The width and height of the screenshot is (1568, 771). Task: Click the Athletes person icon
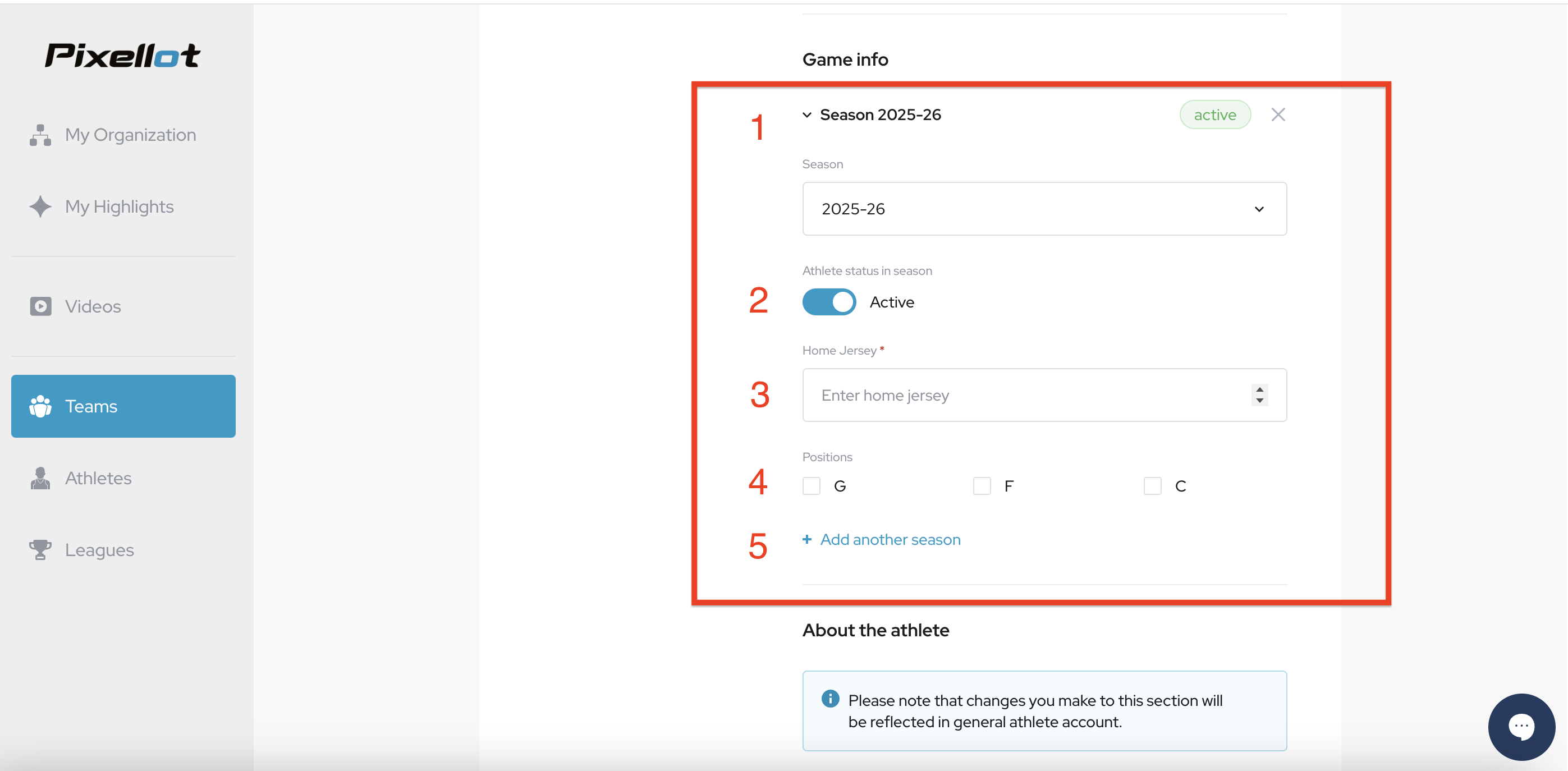[x=40, y=478]
